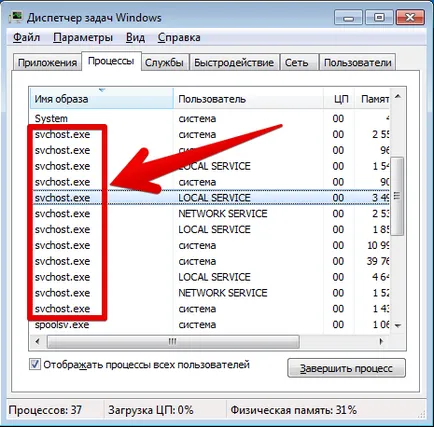The height and width of the screenshot is (427, 434).
Task: Click the vertical scrollbar thumb
Action: [397, 196]
